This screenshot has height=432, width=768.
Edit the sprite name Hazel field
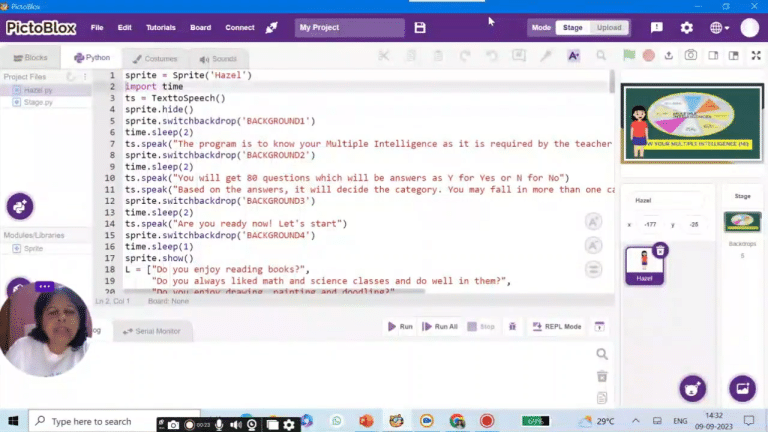pyautogui.click(x=666, y=200)
